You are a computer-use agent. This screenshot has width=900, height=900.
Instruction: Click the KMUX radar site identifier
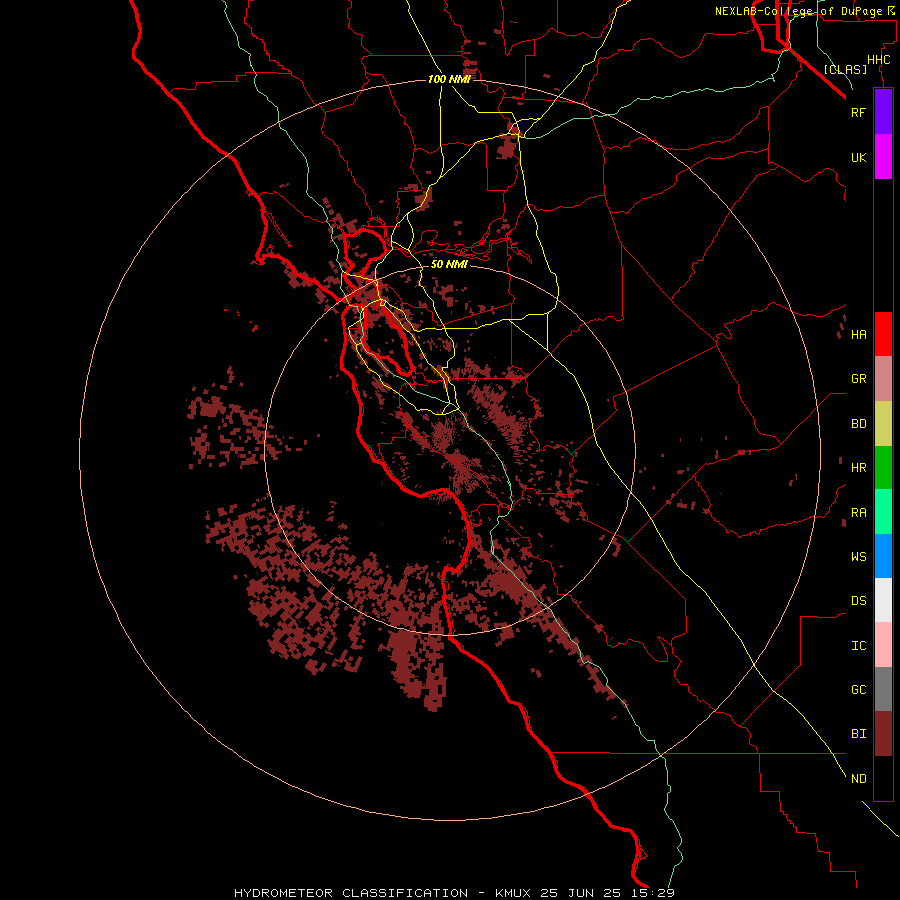pos(513,893)
